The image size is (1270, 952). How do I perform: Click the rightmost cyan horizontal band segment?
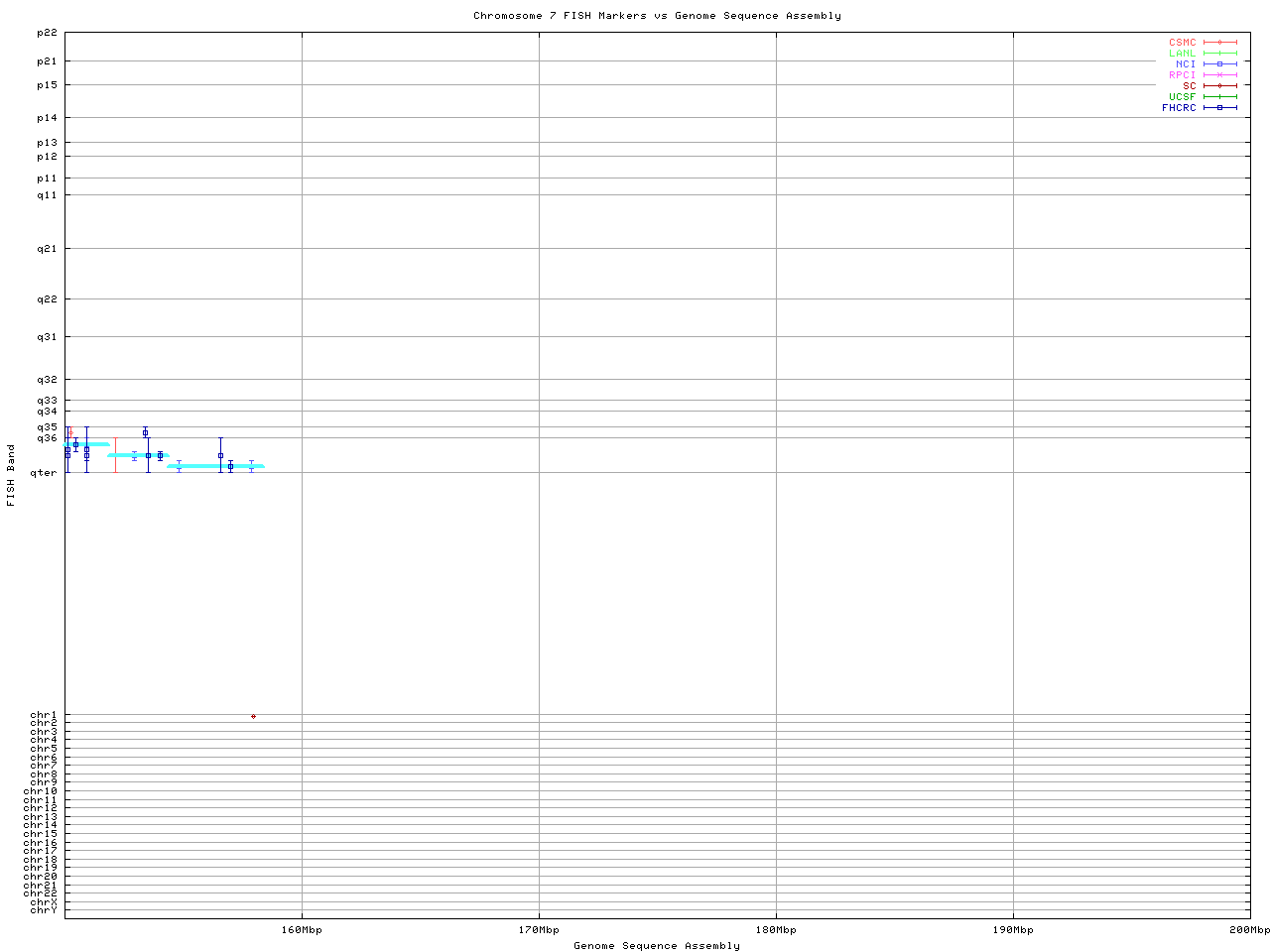pyautogui.click(x=215, y=466)
